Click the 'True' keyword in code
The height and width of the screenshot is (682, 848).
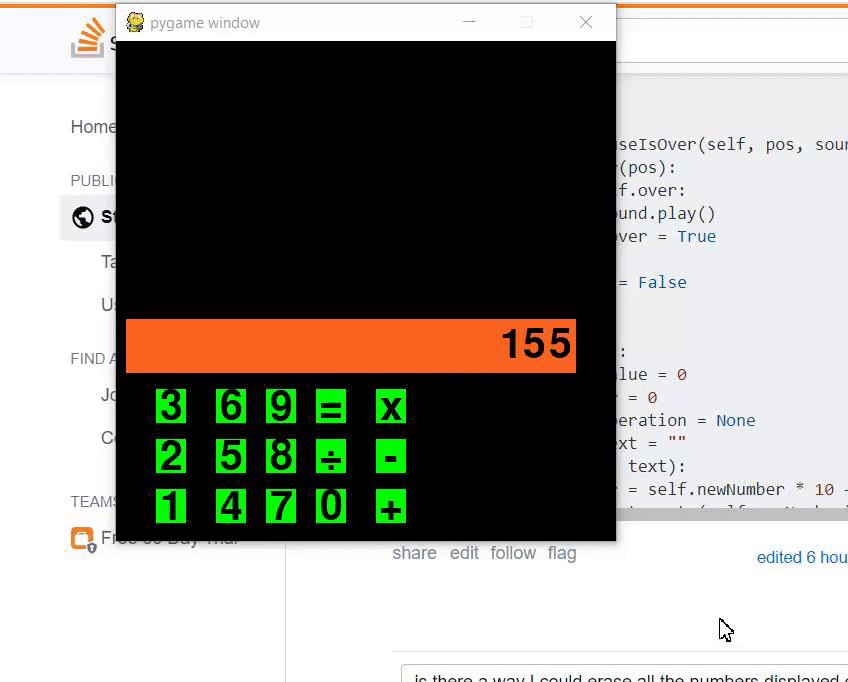[697, 236]
